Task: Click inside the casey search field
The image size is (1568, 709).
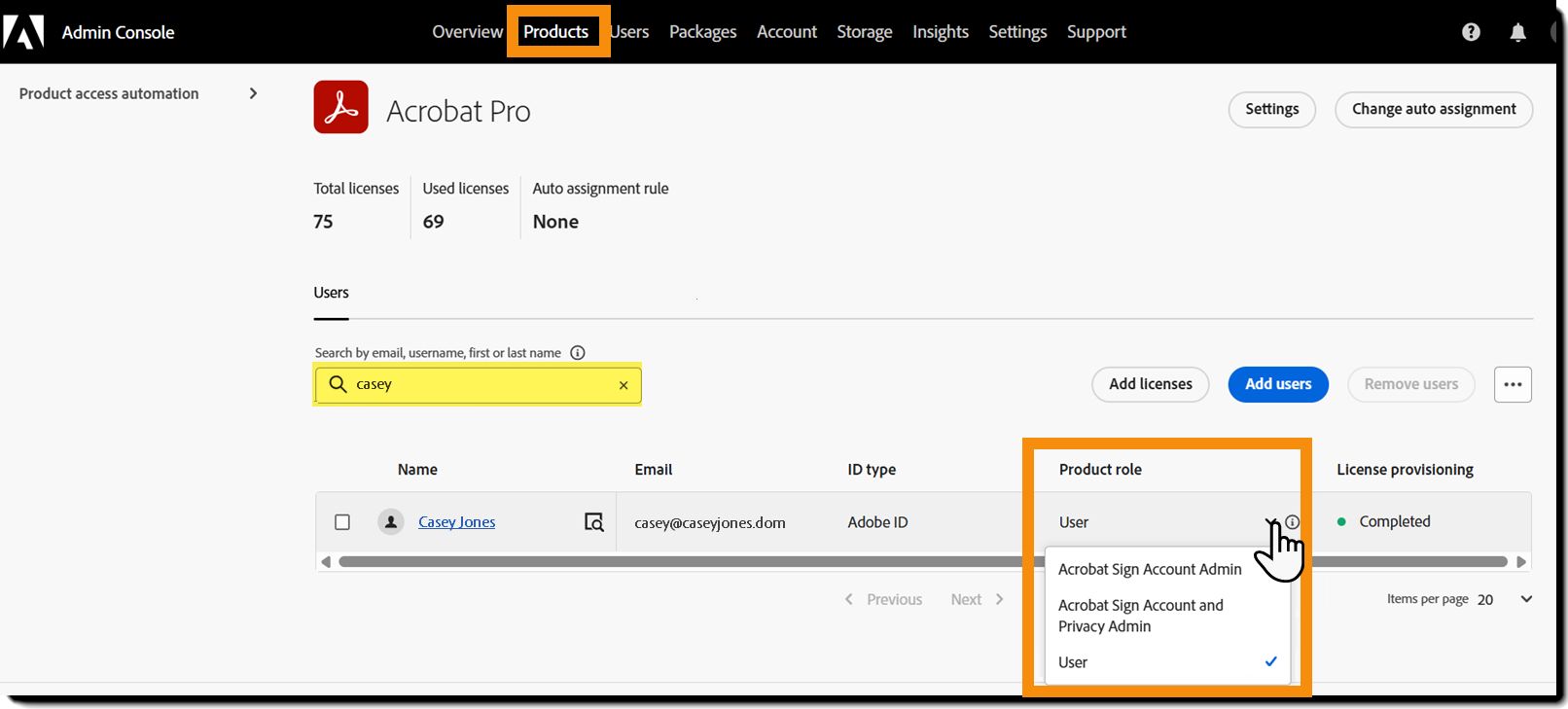Action: (x=478, y=384)
